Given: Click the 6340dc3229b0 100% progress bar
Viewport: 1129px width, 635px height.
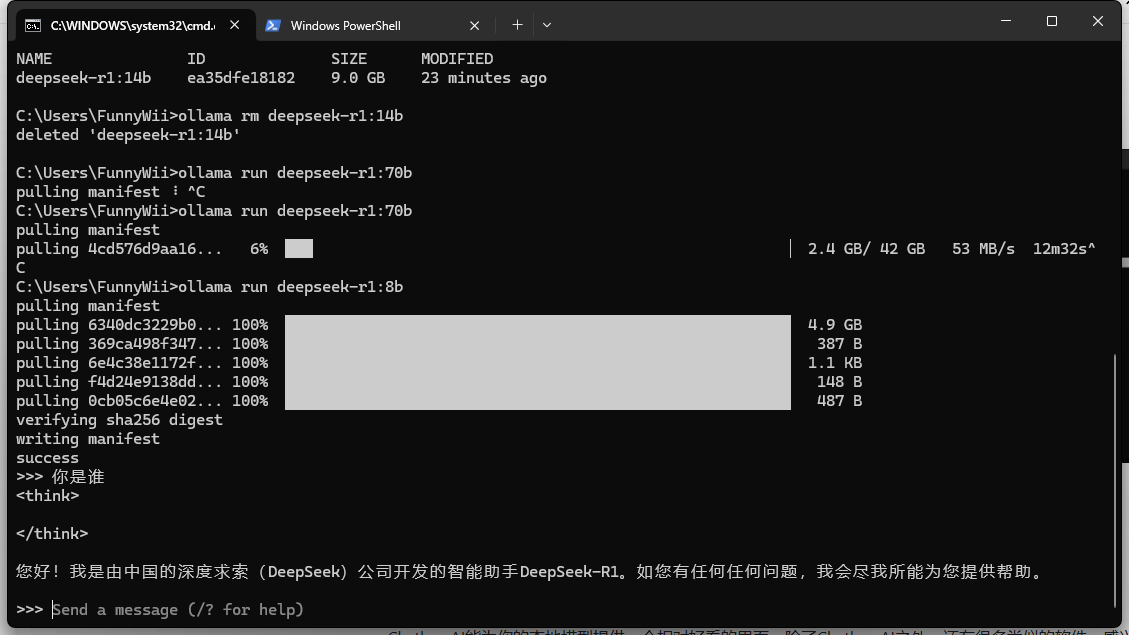Looking at the screenshot, I should click(x=538, y=325).
